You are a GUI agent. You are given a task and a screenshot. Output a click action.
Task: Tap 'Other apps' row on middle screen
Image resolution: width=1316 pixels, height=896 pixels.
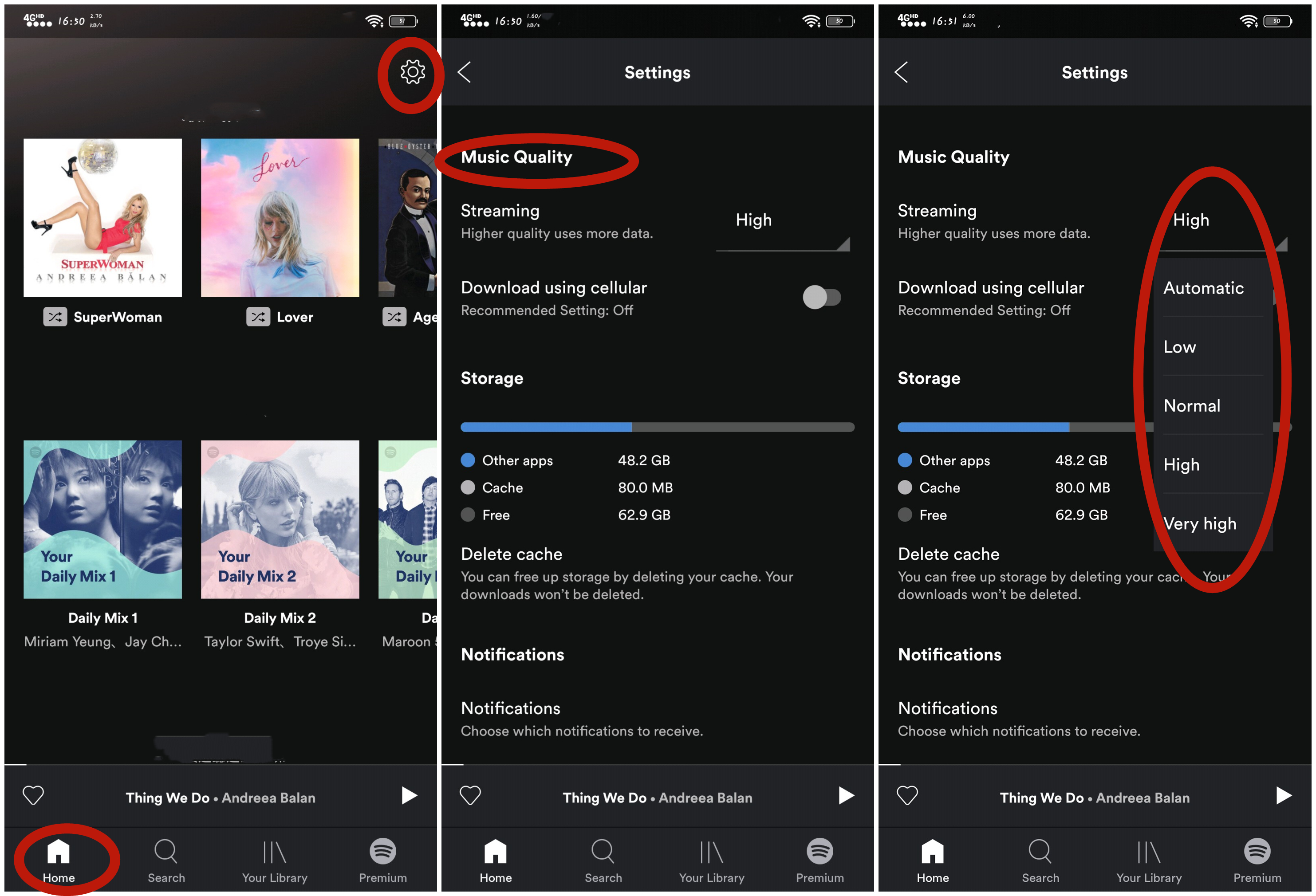(565, 460)
